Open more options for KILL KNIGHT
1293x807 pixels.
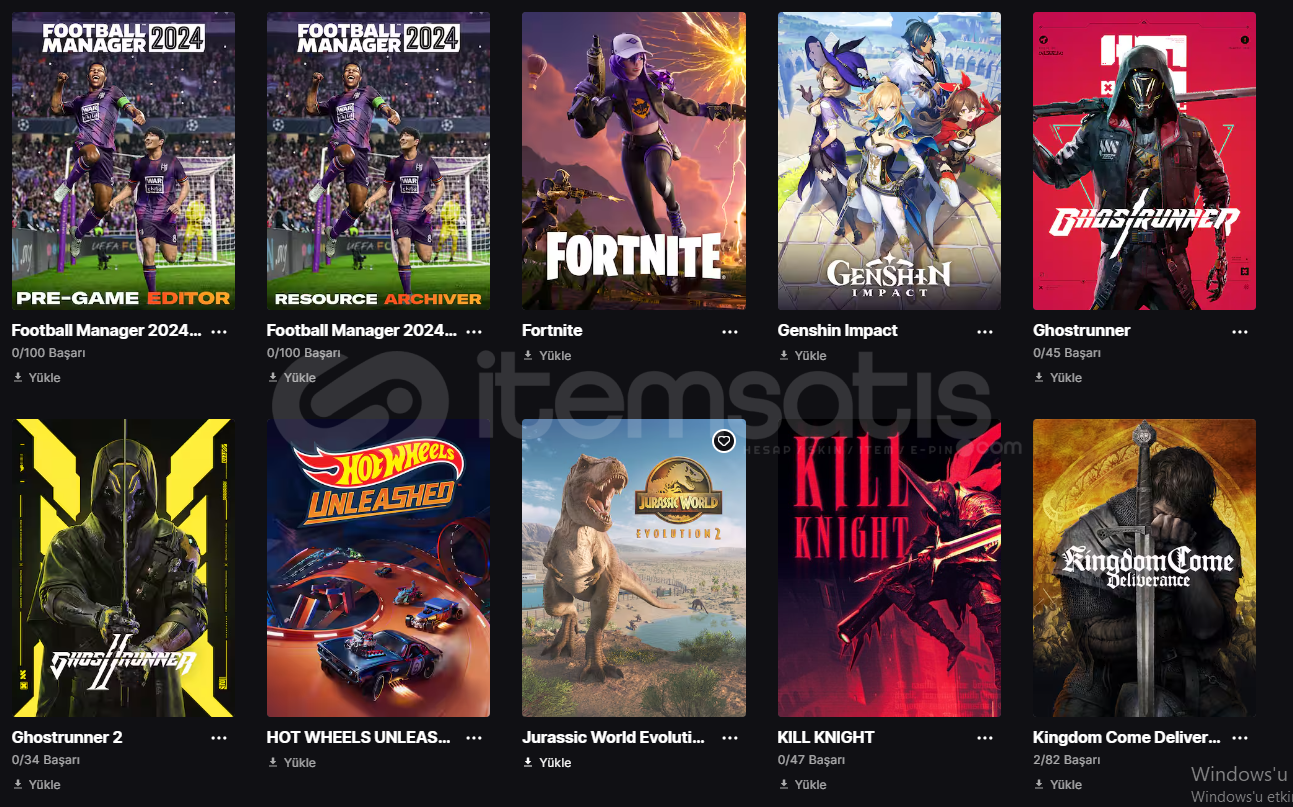[x=985, y=738]
